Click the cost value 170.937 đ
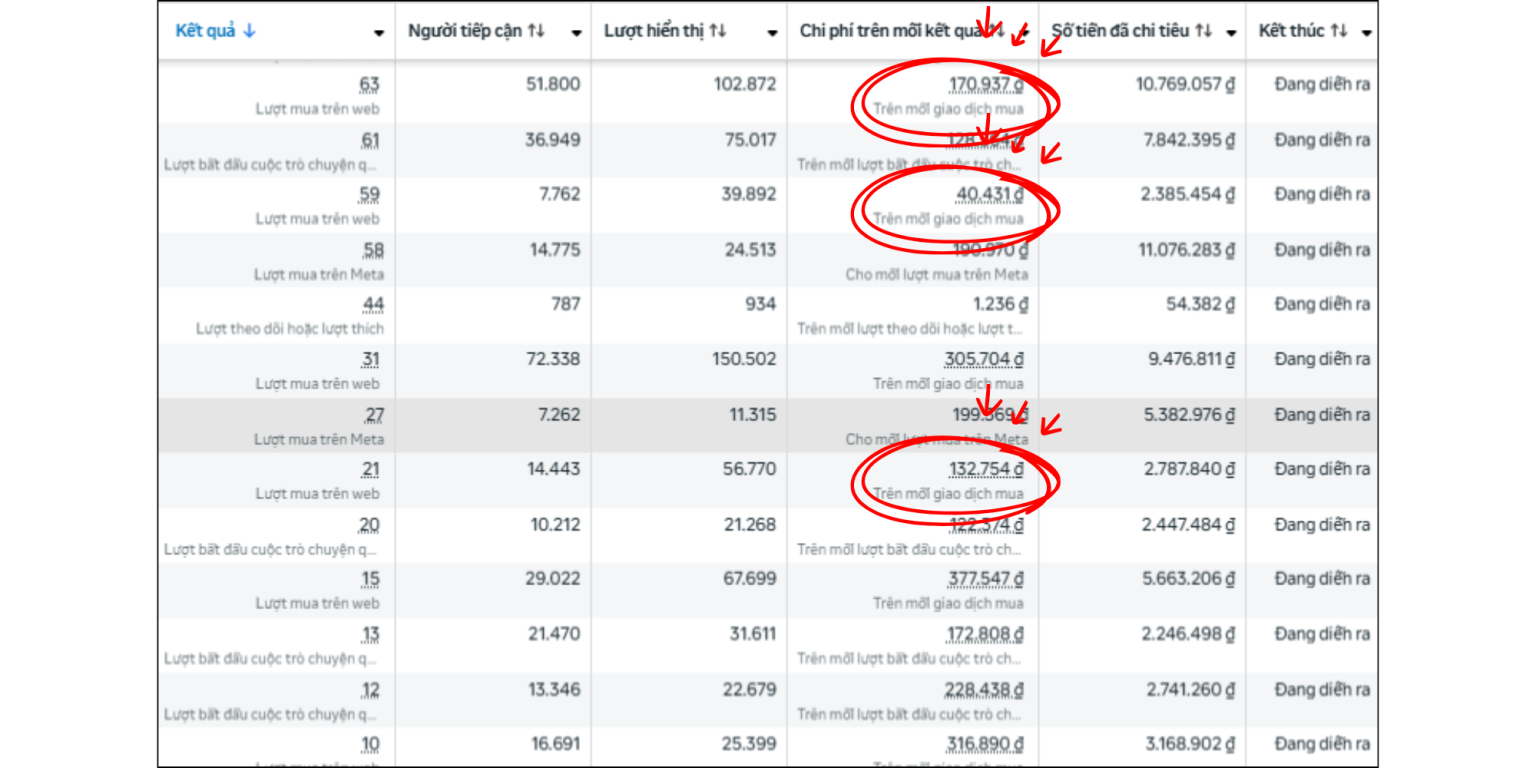 click(x=985, y=85)
